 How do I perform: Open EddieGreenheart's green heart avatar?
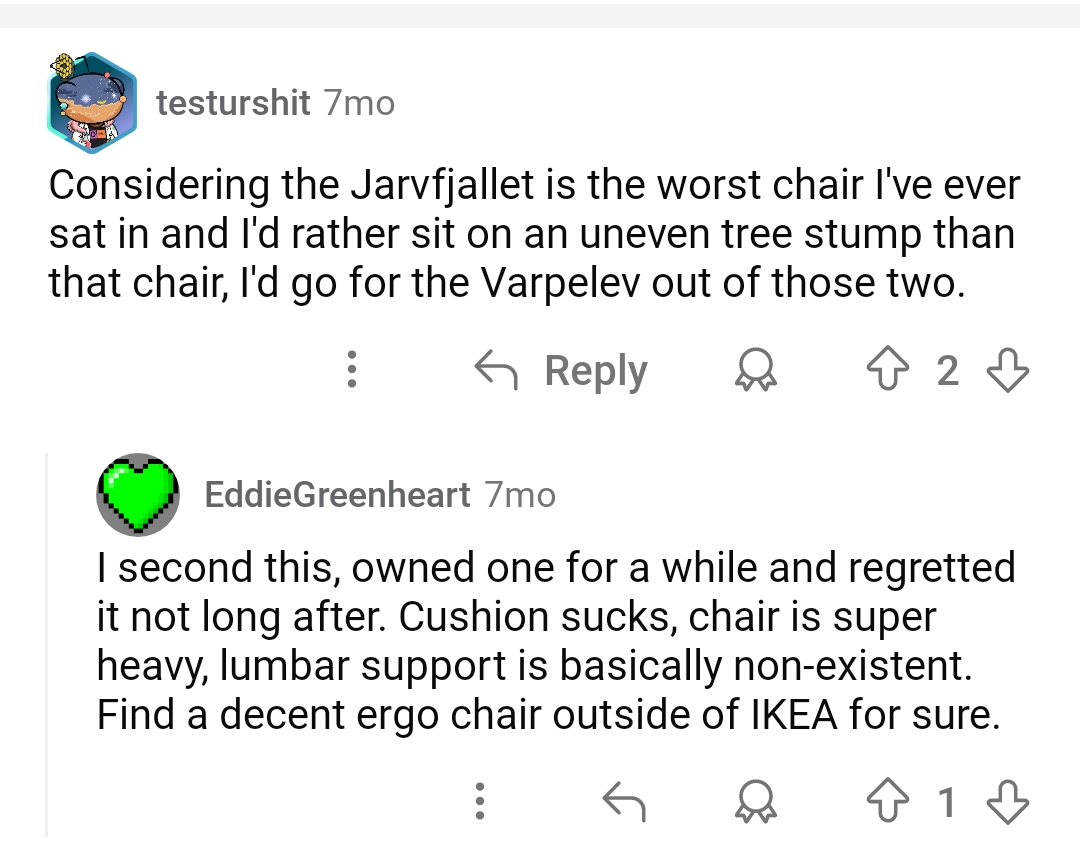[x=137, y=494]
